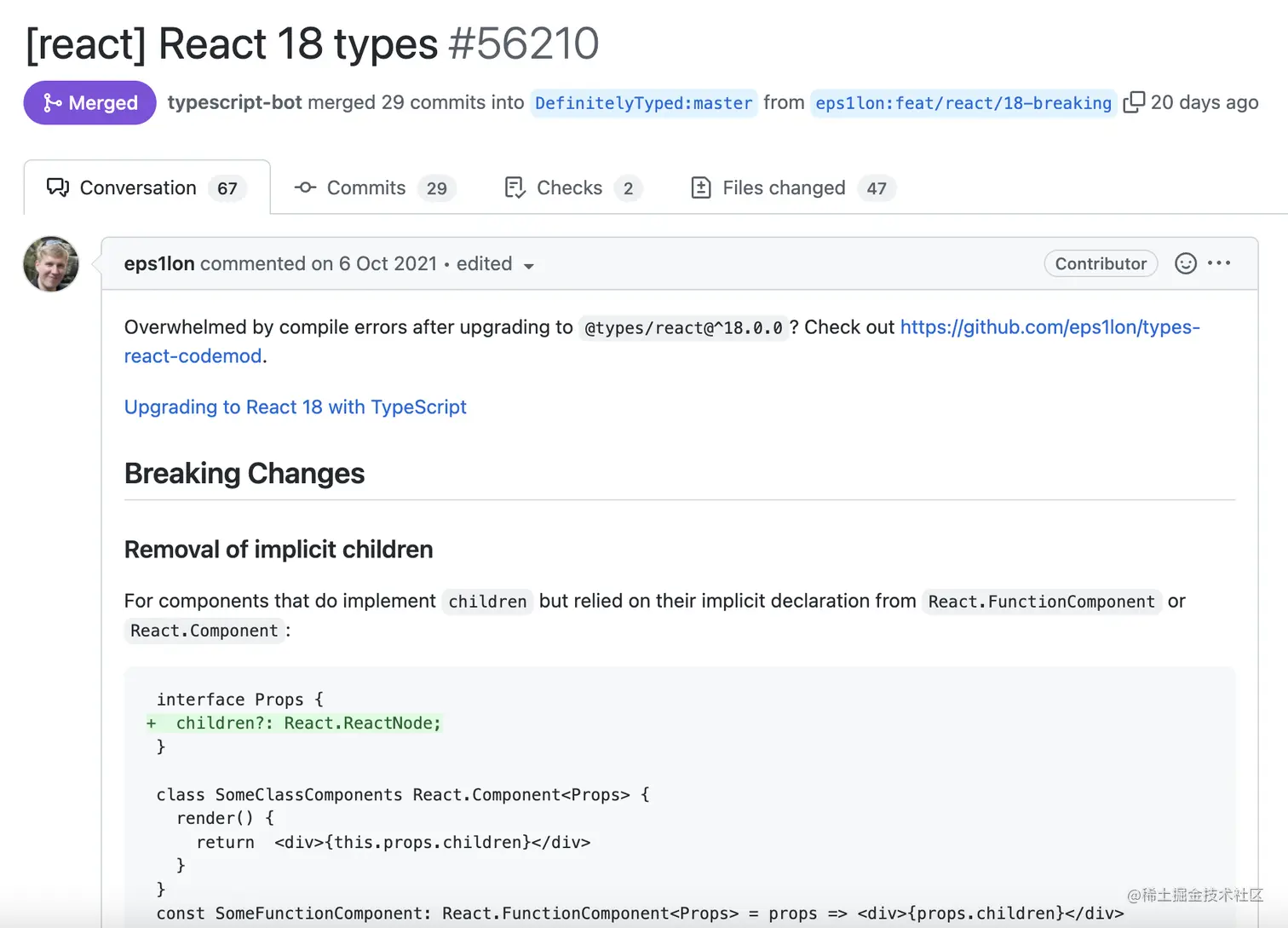Open typescript-bot user profile link
Screen dimensions: 1288x928
234,102
